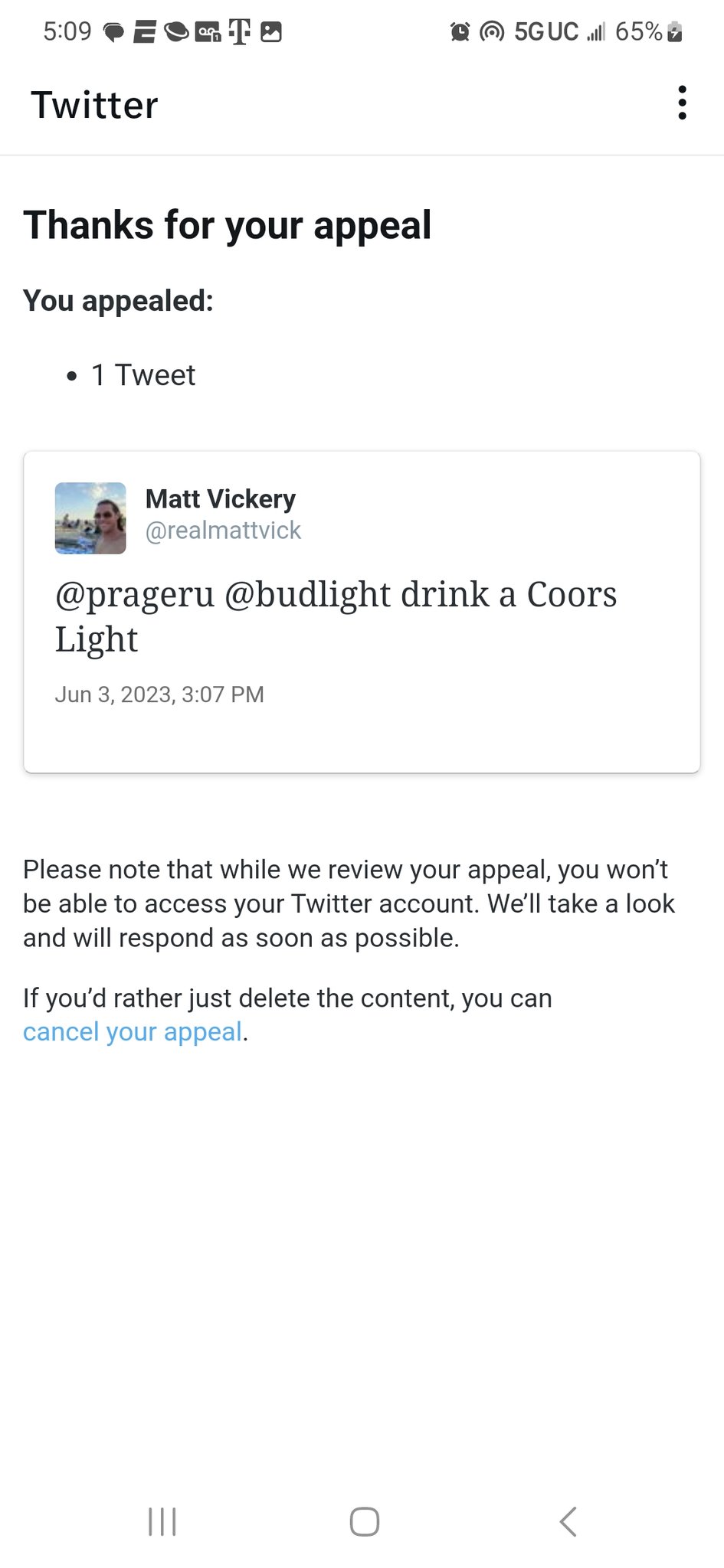
Task: Tap the tweet timestamp Jun 3, 2023
Action: (159, 694)
